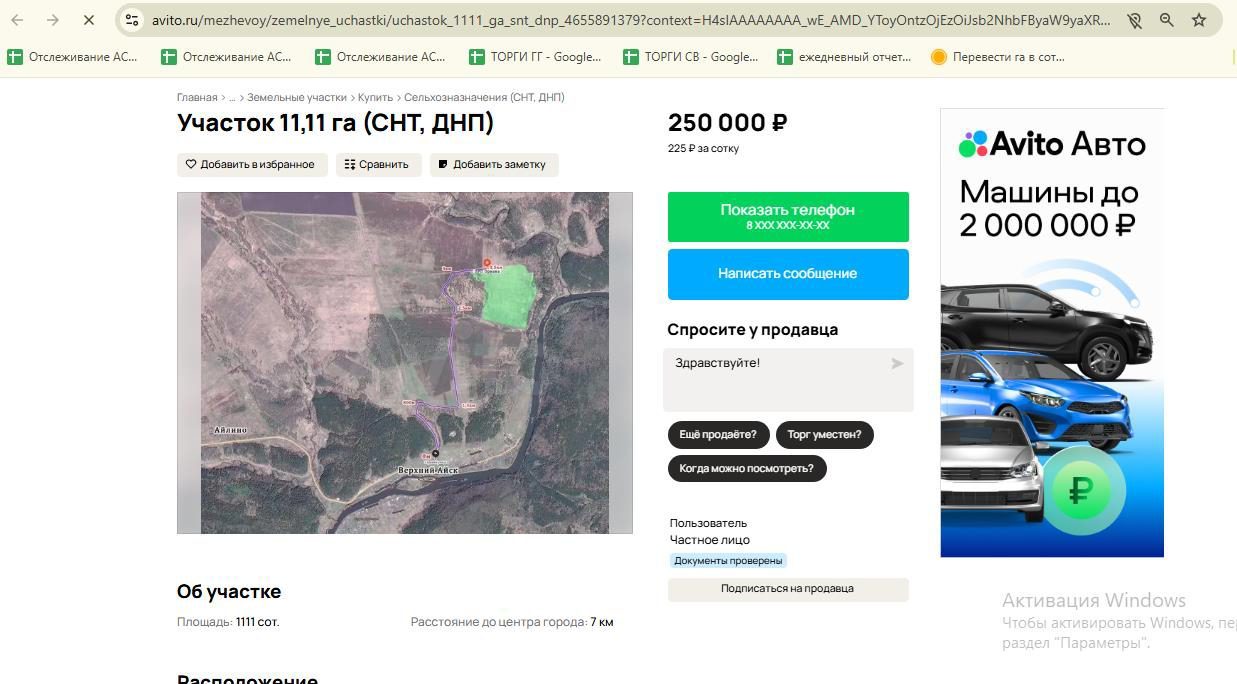Open Земельные участки breadcrumb category

click(297, 97)
